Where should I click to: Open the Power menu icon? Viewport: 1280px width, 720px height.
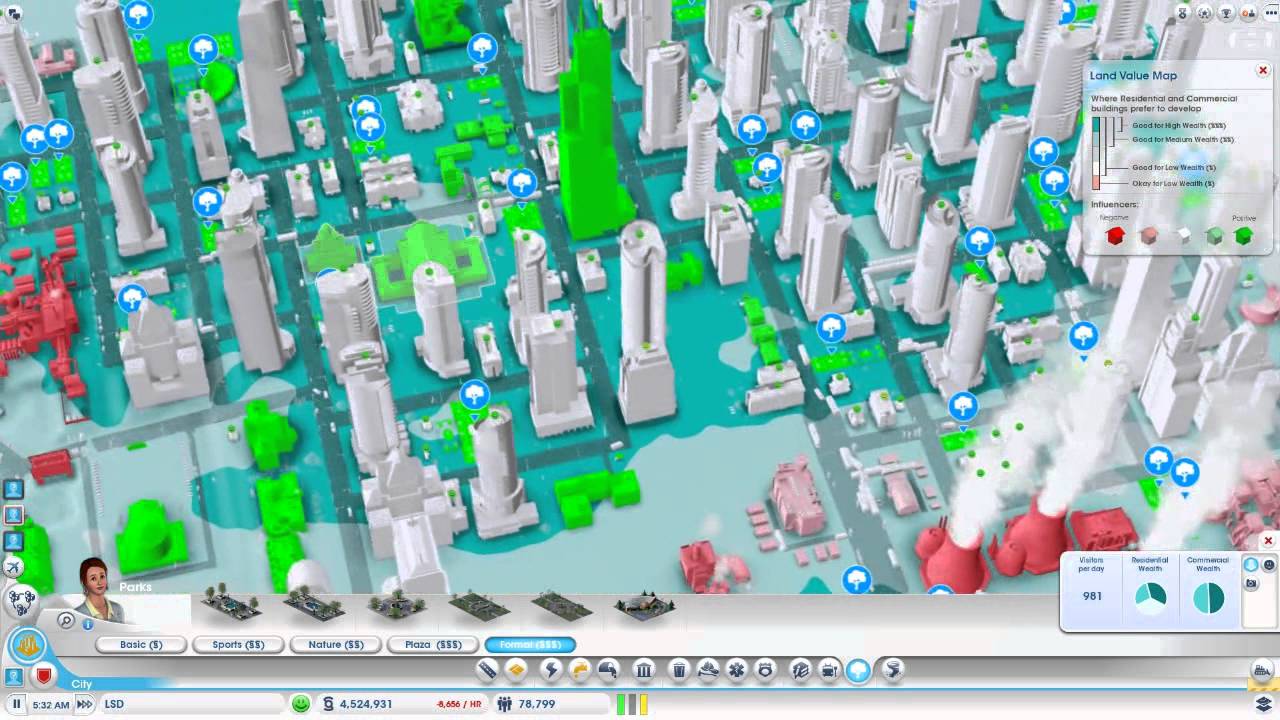click(551, 669)
